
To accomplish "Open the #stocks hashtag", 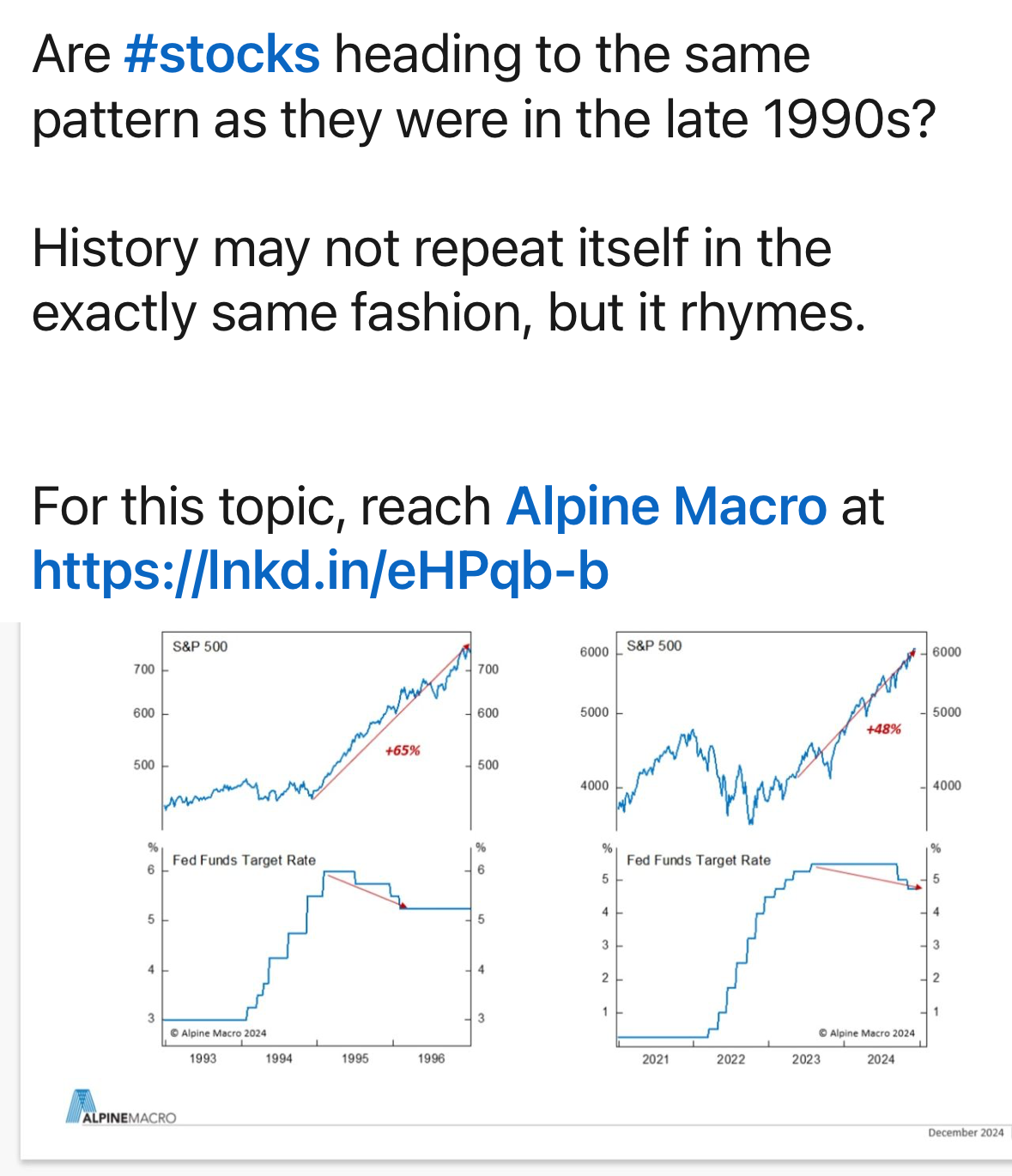I will click(x=222, y=55).
